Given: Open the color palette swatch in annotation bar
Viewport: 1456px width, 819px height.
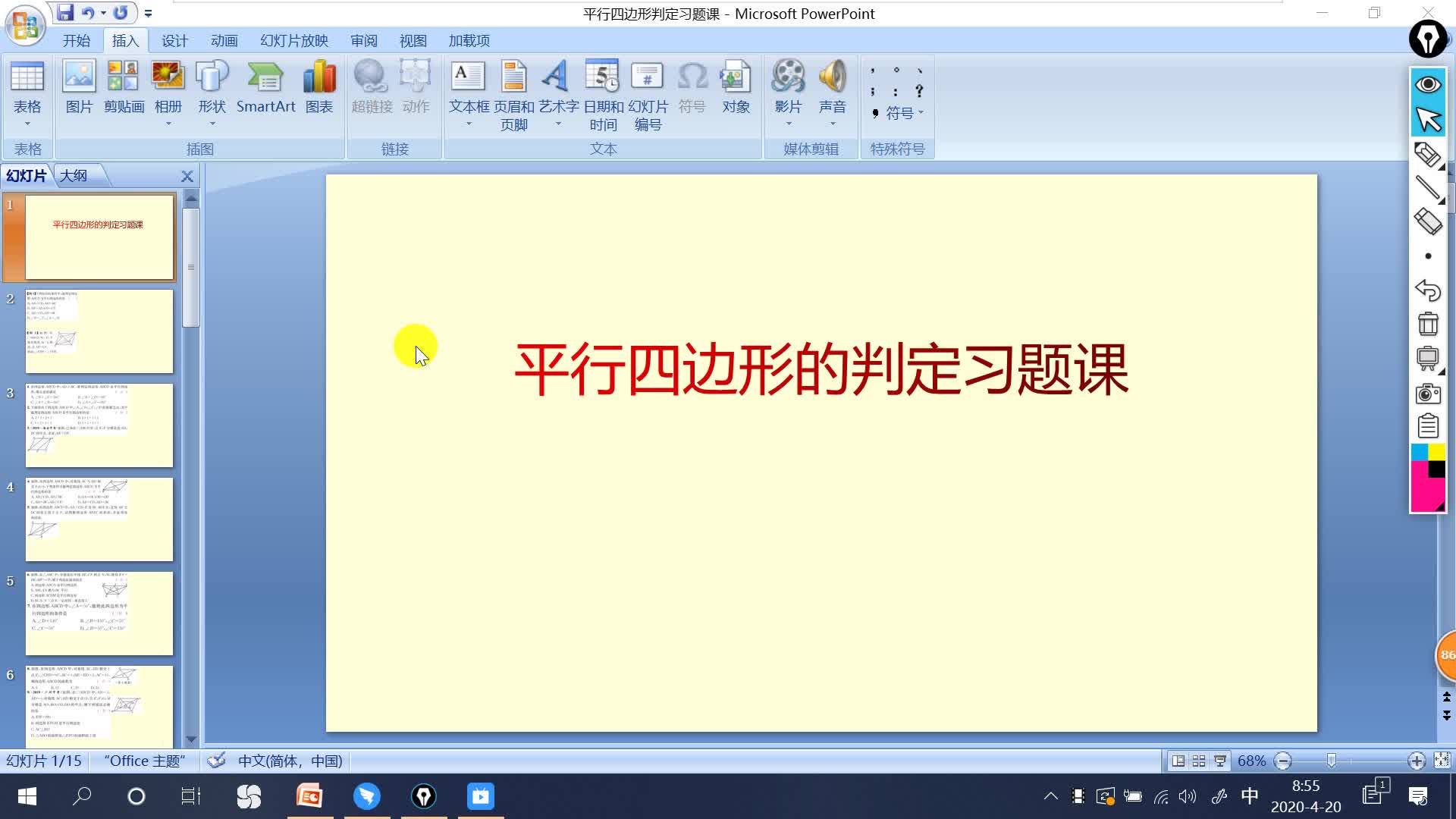Looking at the screenshot, I should tap(1428, 478).
